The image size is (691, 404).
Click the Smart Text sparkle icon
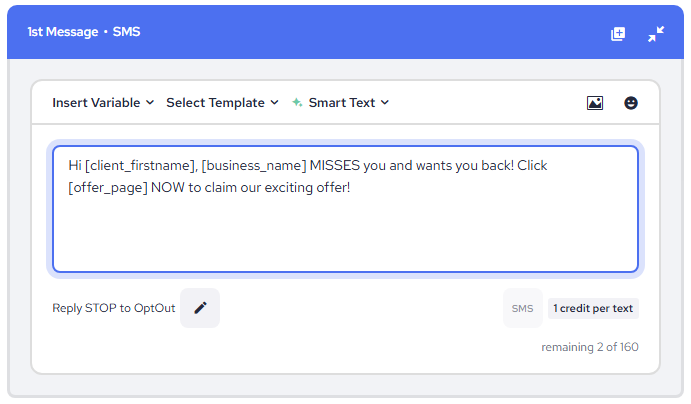click(297, 102)
